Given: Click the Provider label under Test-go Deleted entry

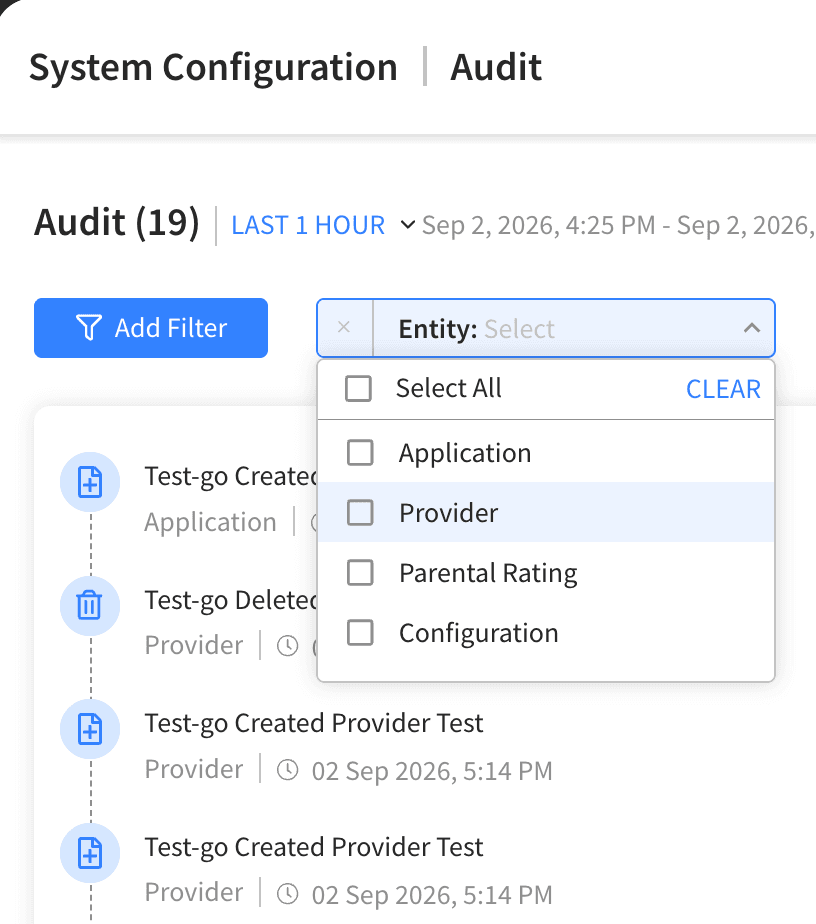Looking at the screenshot, I should coord(194,645).
